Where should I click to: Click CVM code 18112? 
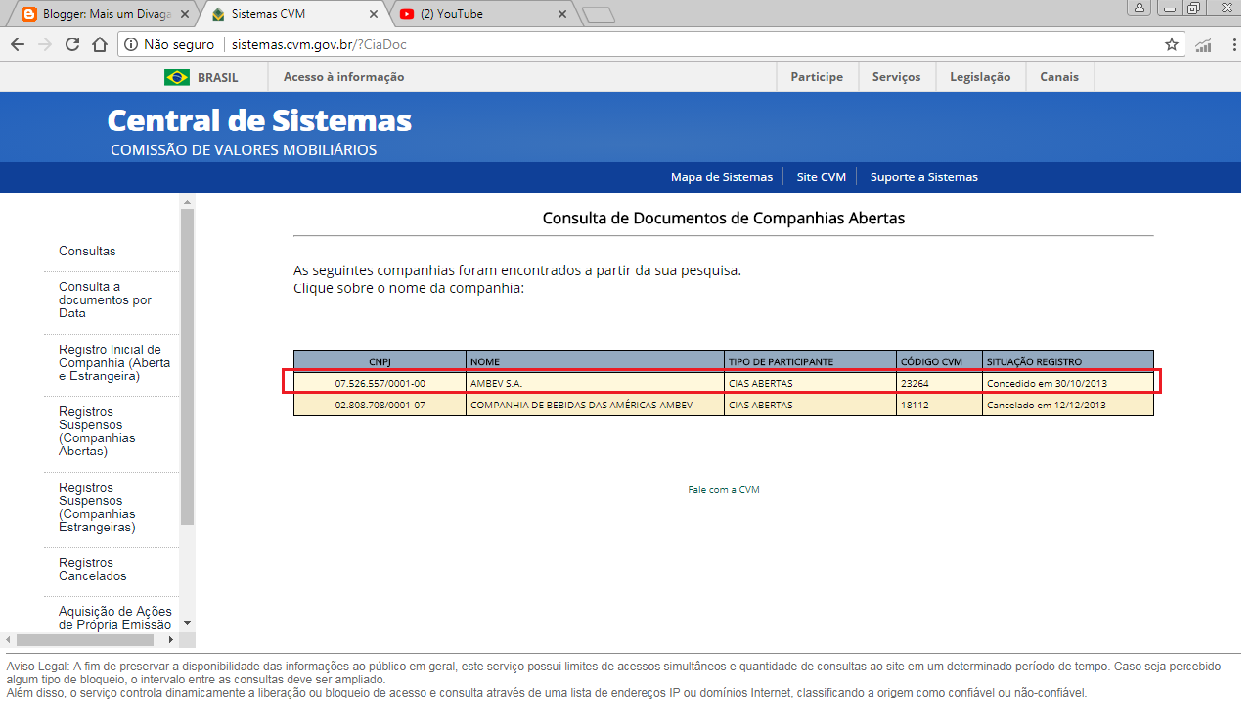[915, 405]
